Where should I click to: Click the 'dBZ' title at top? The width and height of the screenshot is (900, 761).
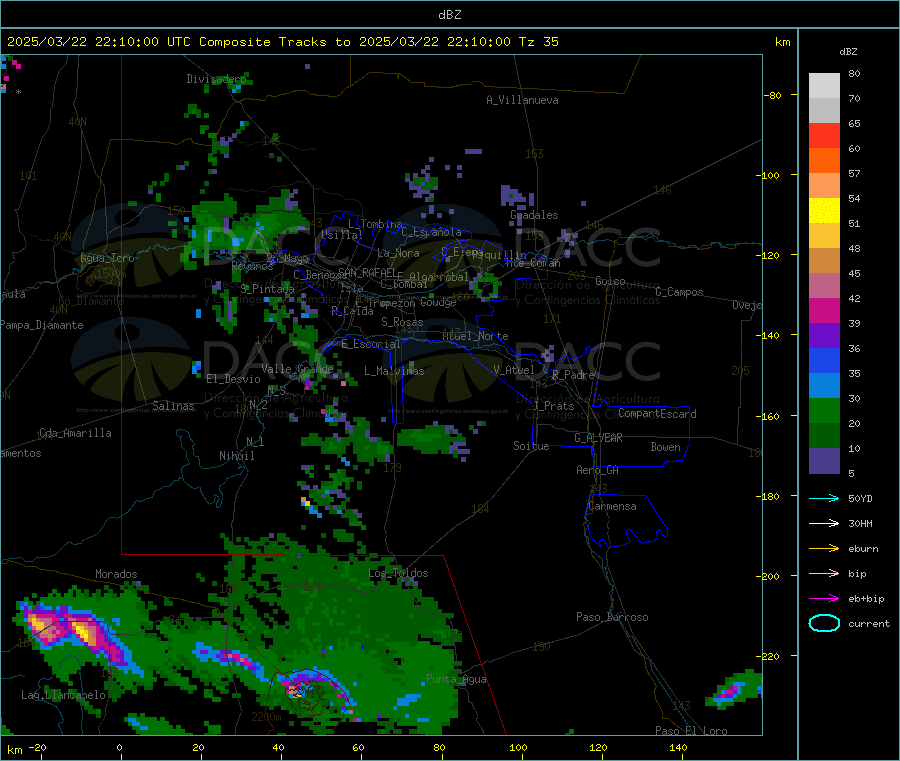point(449,14)
